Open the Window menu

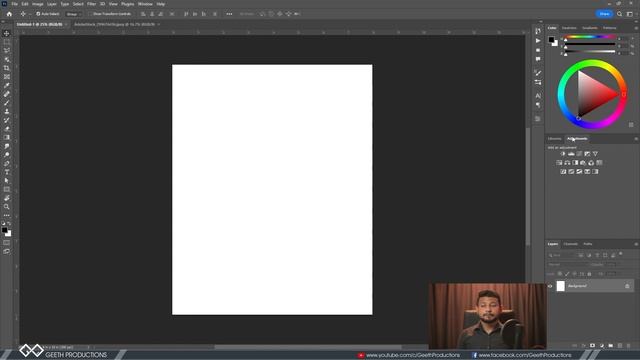coord(145,4)
